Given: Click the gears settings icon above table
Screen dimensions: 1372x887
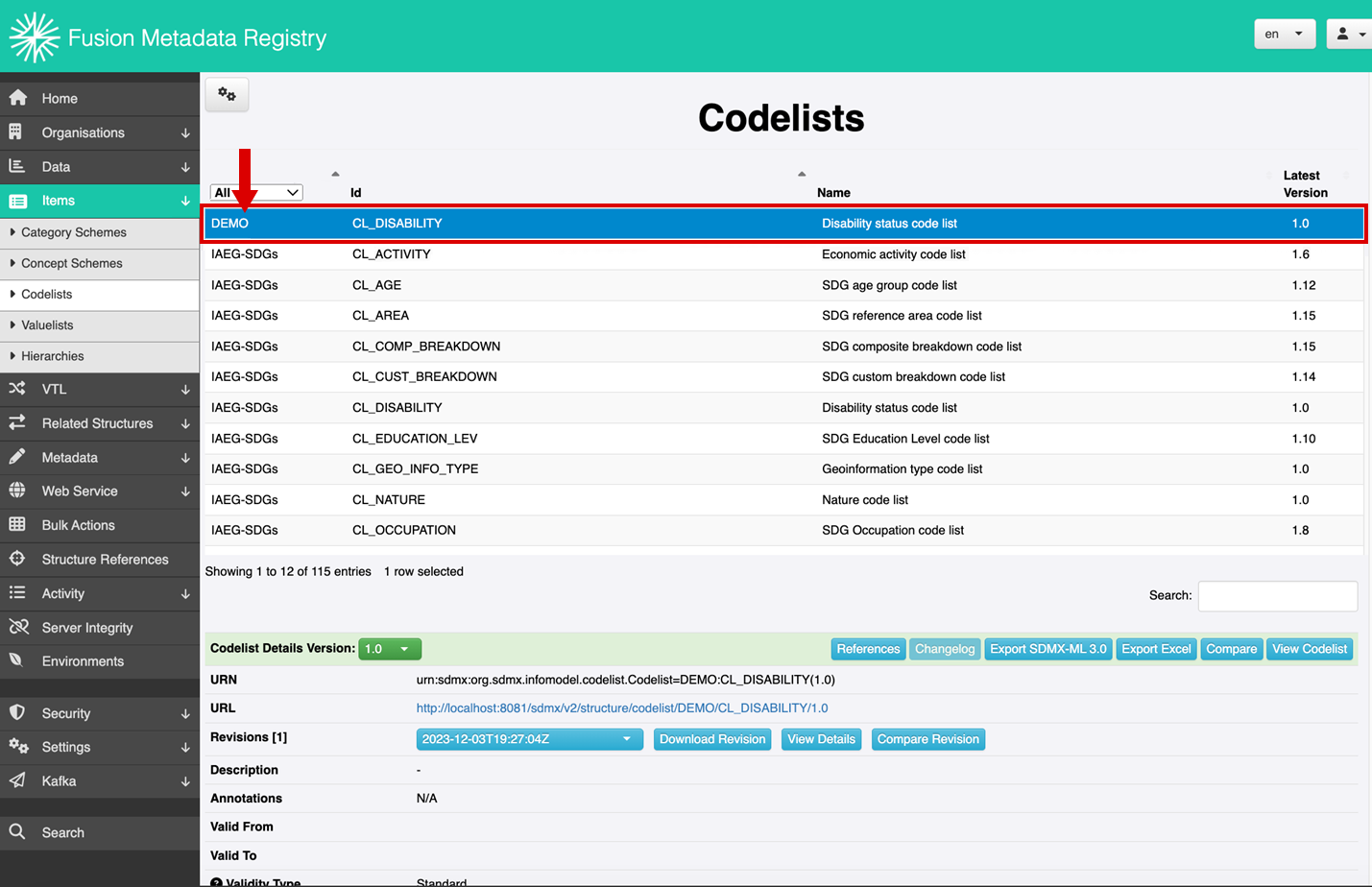Looking at the screenshot, I should pos(227,94).
